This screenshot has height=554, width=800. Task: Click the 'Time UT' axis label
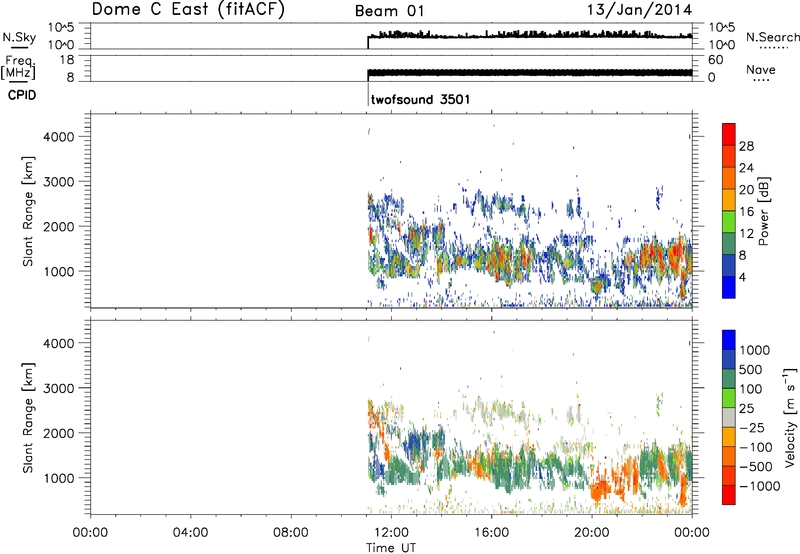coord(391,548)
